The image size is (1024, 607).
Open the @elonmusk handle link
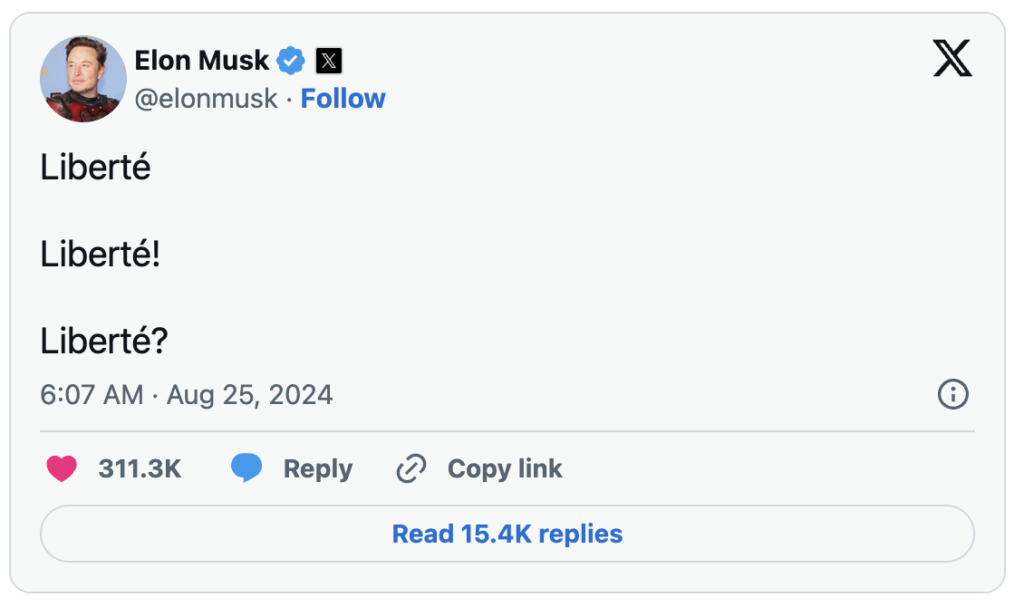206,99
